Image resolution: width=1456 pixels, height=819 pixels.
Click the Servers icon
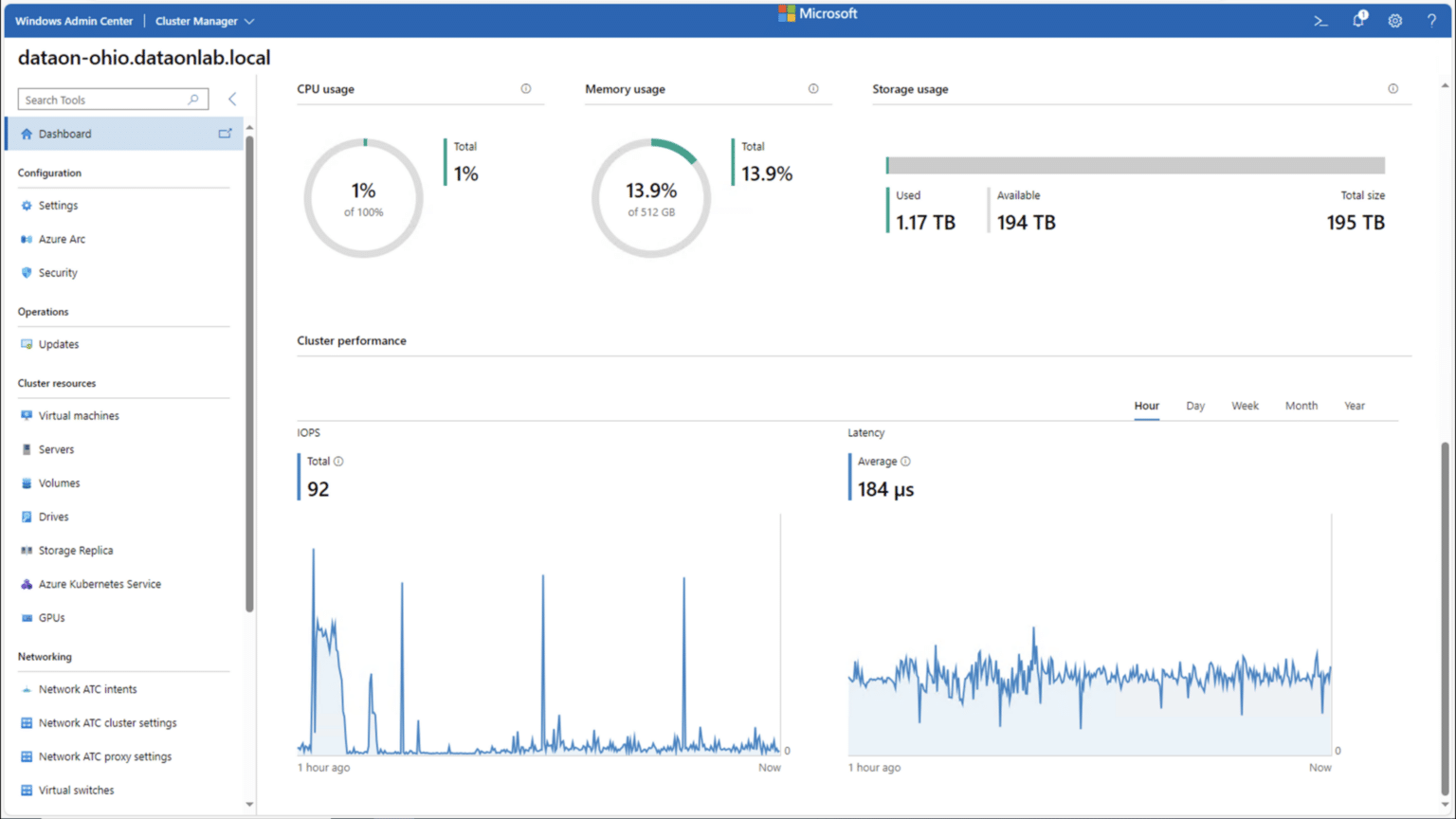[27, 449]
